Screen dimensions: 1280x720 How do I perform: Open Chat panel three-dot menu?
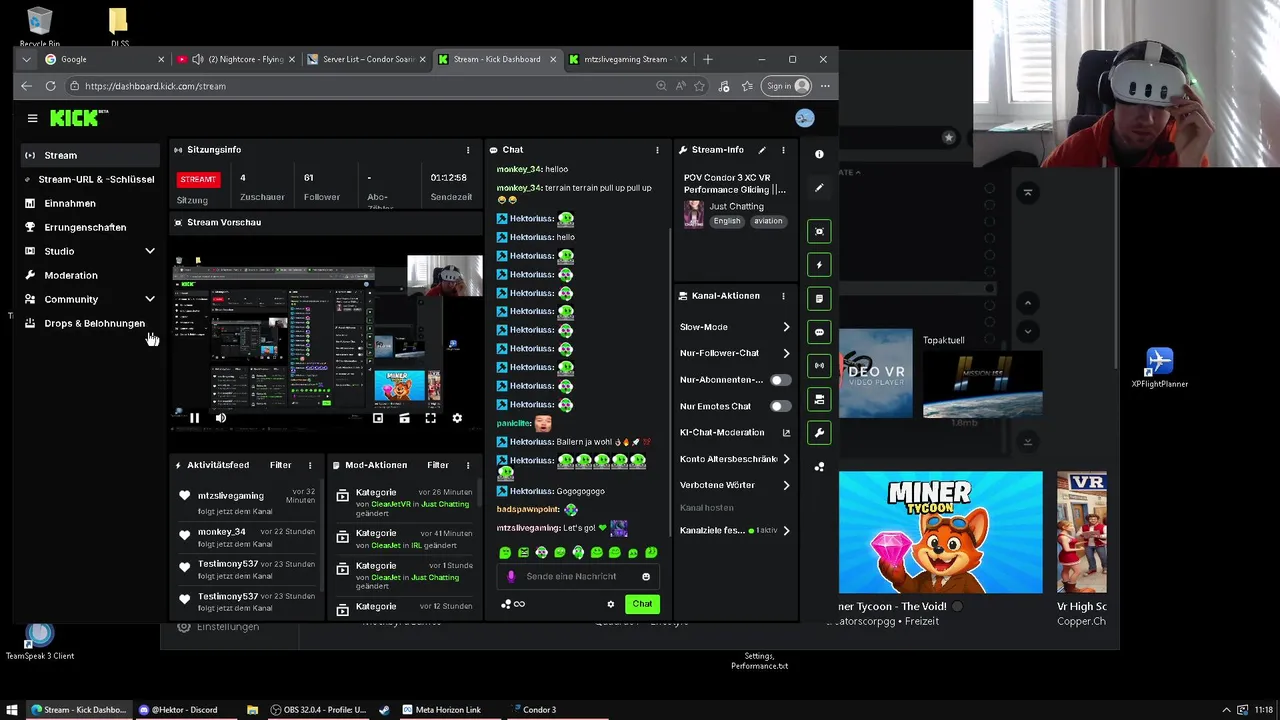(x=657, y=150)
